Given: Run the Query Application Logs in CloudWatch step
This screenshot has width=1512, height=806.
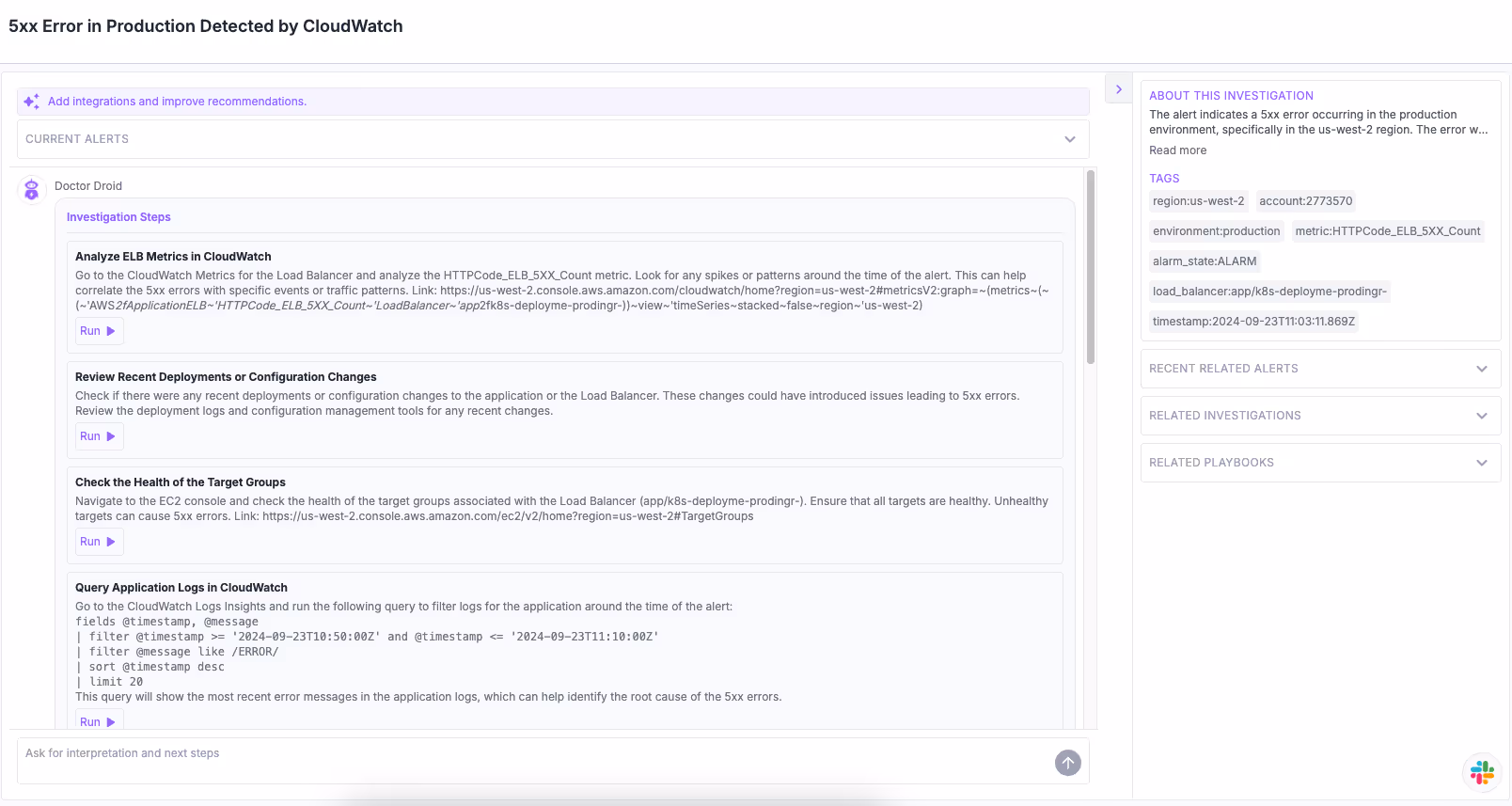Looking at the screenshot, I should pyautogui.click(x=98, y=720).
